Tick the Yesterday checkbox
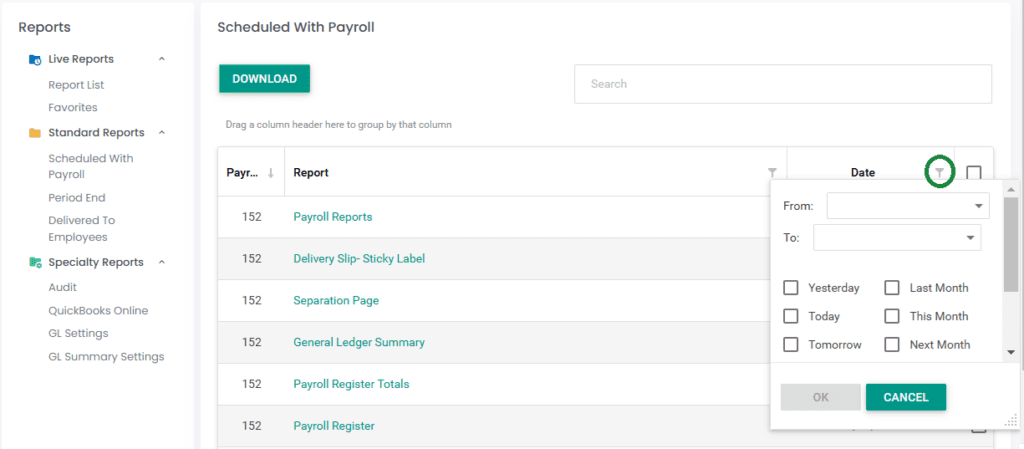This screenshot has height=449, width=1024. click(791, 288)
